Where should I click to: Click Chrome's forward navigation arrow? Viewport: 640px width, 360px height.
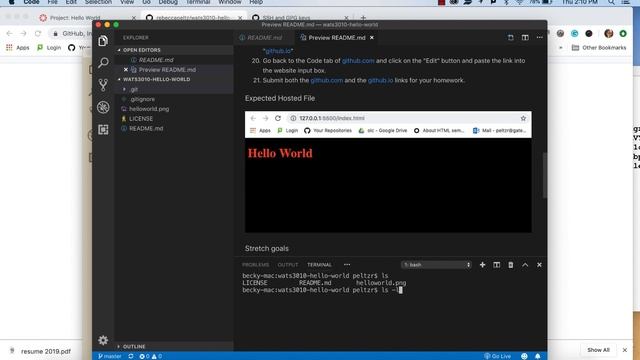[x=23, y=33]
